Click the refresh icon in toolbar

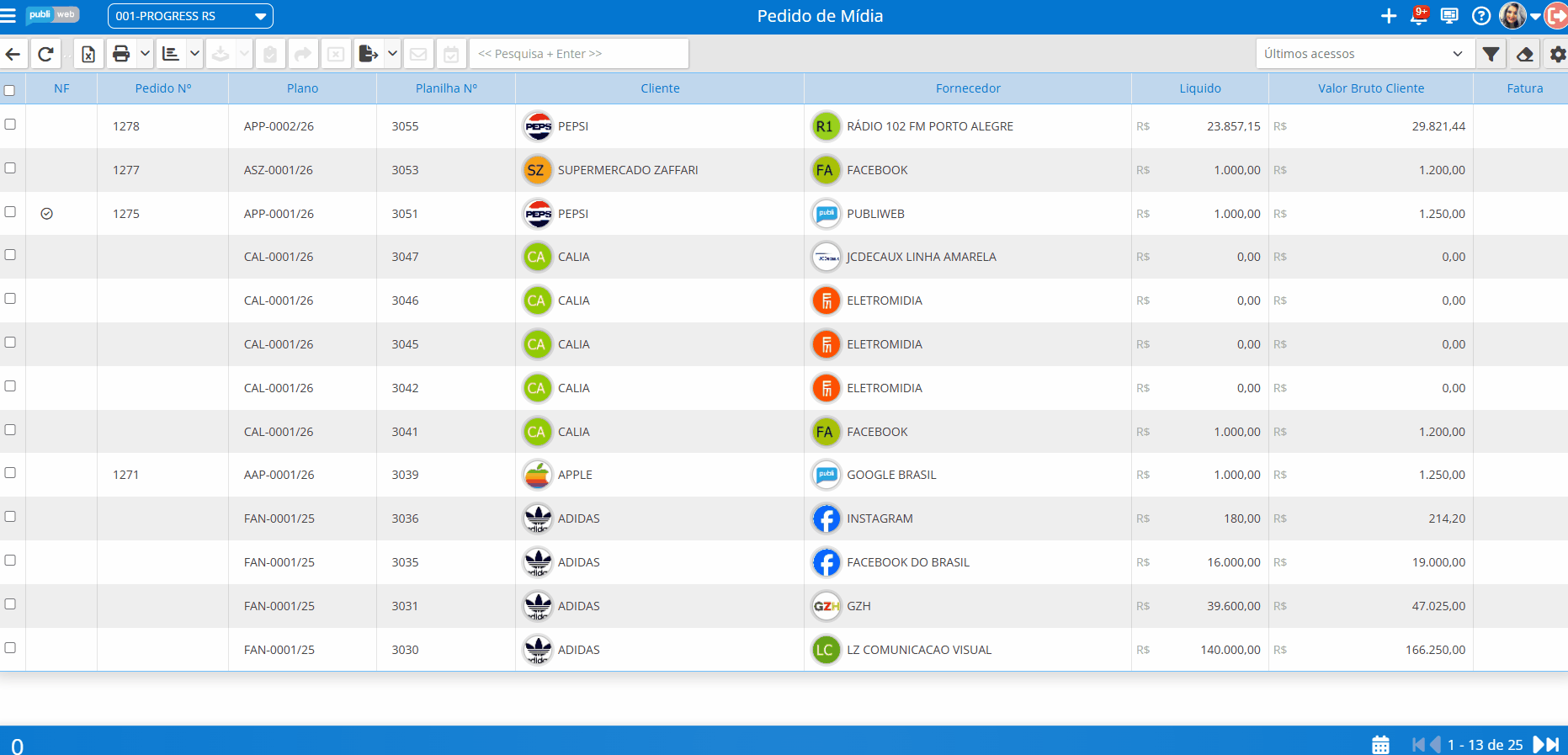pyautogui.click(x=45, y=54)
